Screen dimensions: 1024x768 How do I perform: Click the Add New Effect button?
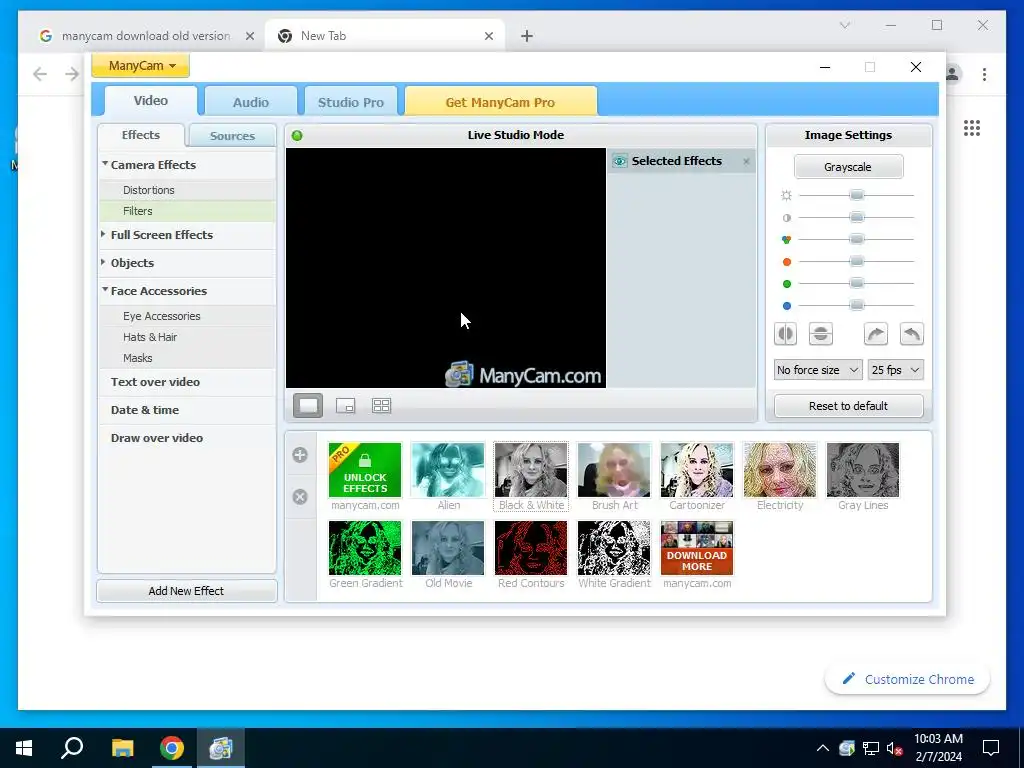tap(186, 590)
